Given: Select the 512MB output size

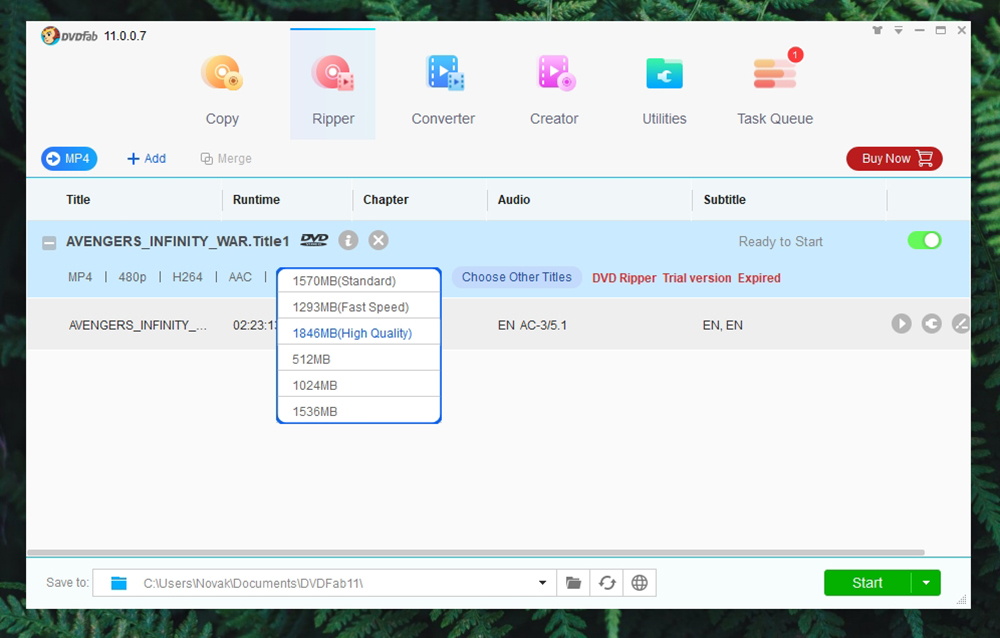Looking at the screenshot, I should [x=358, y=359].
